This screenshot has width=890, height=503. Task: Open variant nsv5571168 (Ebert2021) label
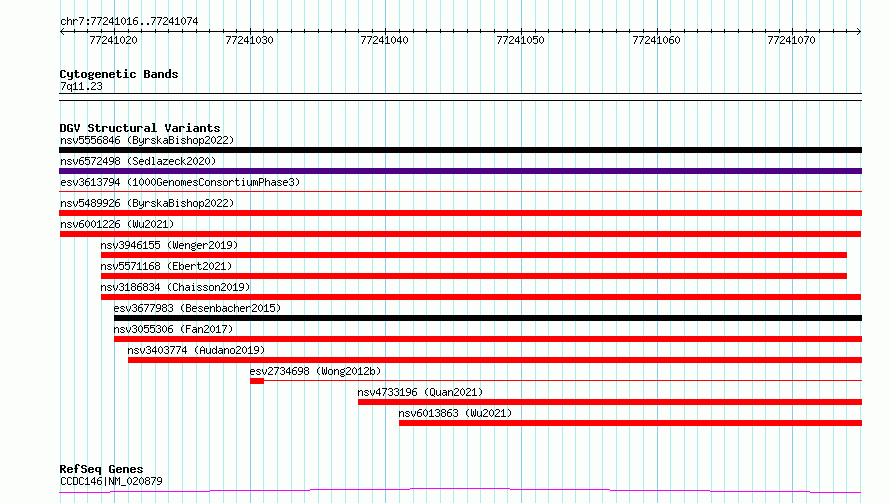(166, 266)
